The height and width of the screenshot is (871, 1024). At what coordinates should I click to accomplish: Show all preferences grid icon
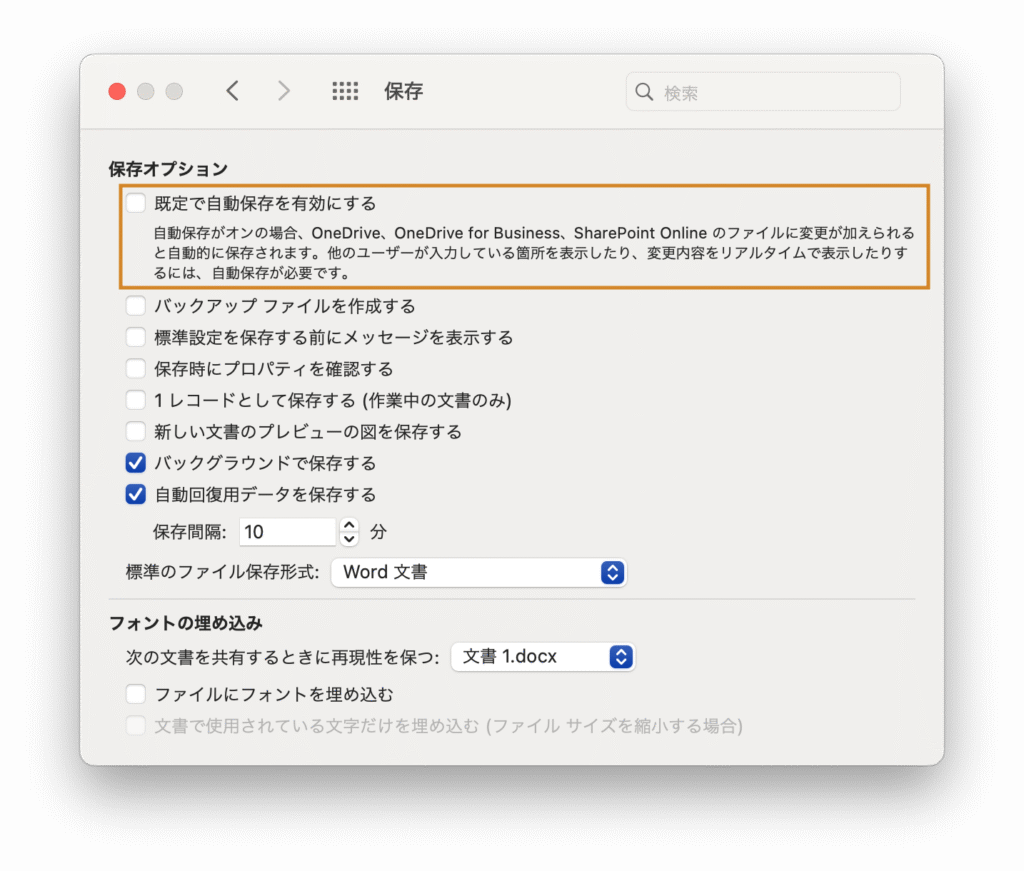(345, 91)
